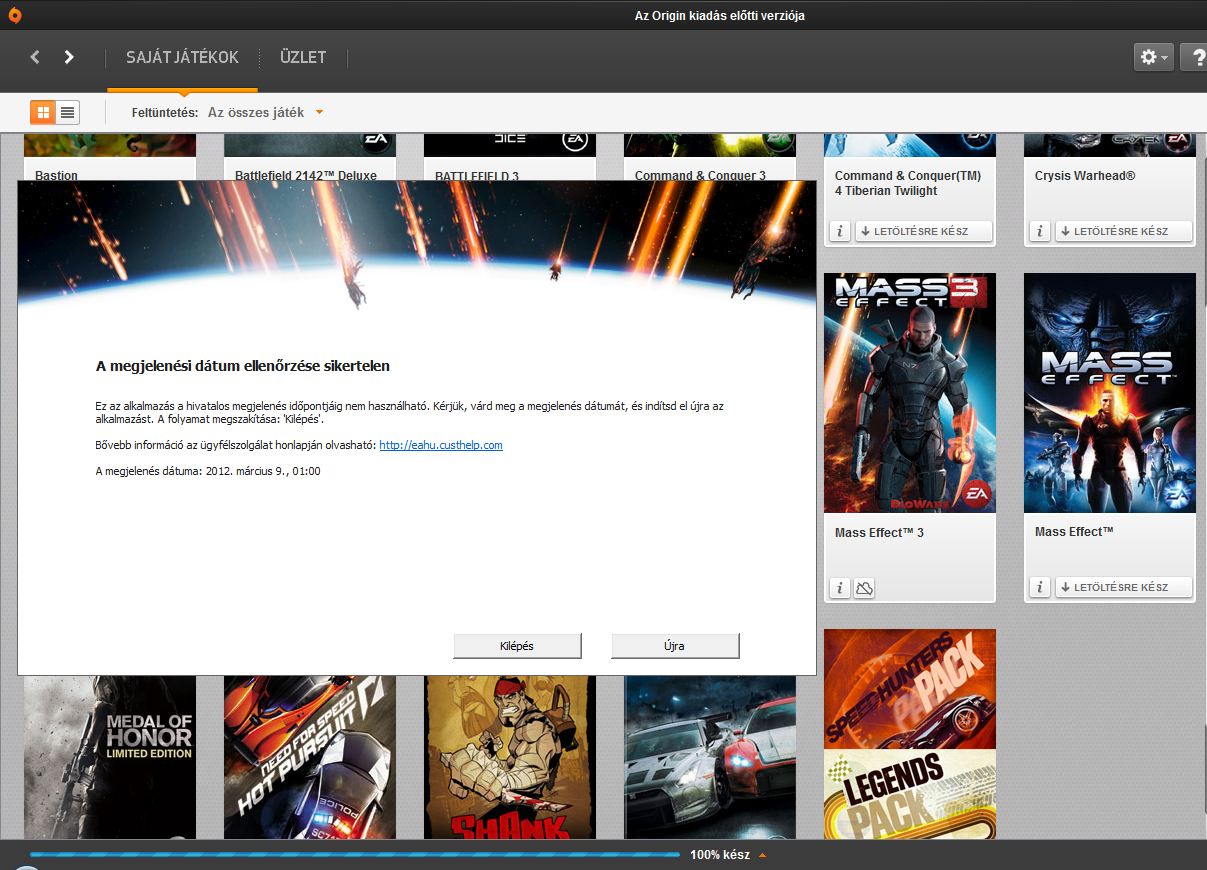This screenshot has width=1207, height=870.
Task: Download Command & Conquer 4 via 'Letöltésre kész'
Action: coord(924,231)
